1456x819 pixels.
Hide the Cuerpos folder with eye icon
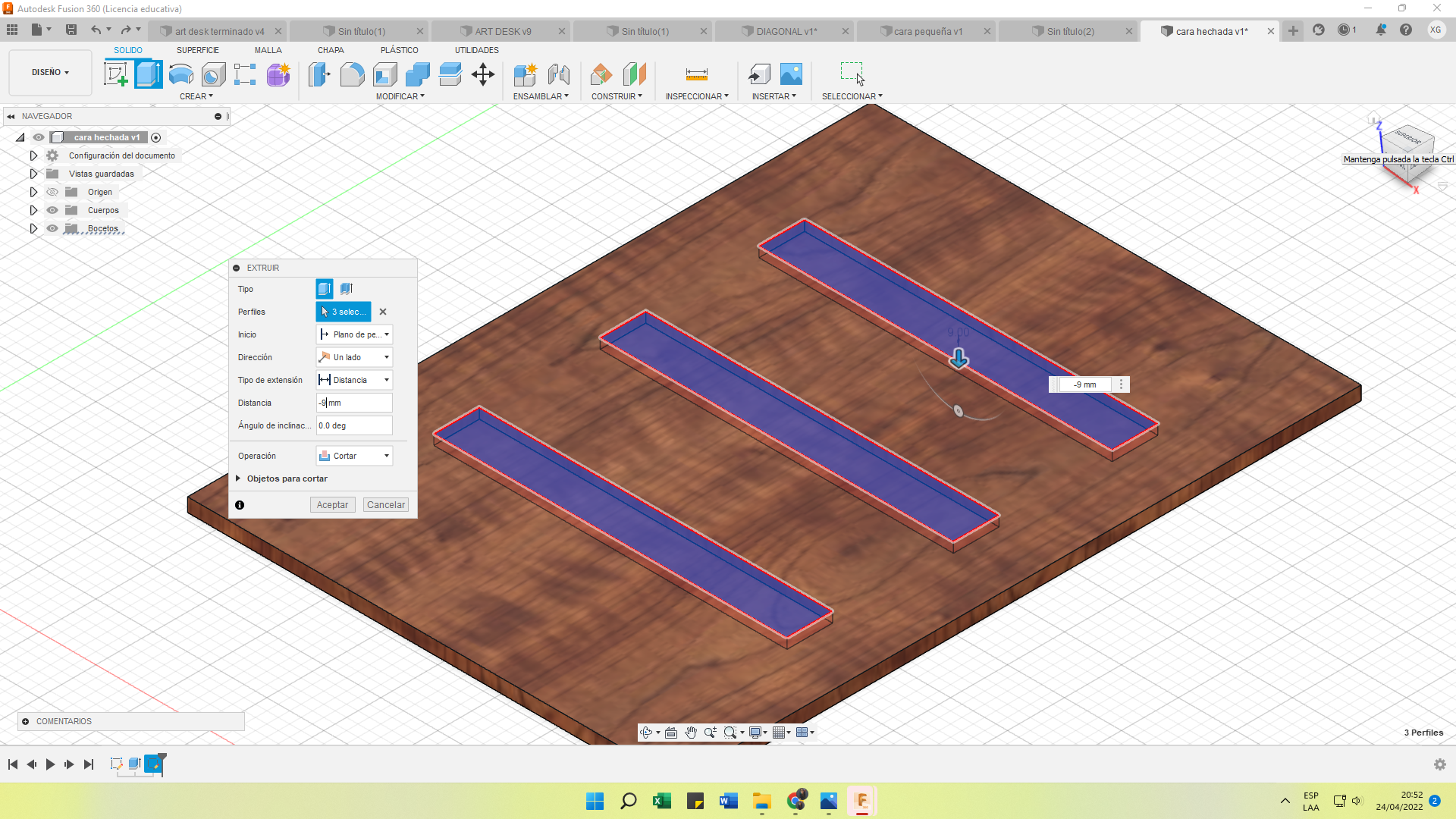click(52, 210)
